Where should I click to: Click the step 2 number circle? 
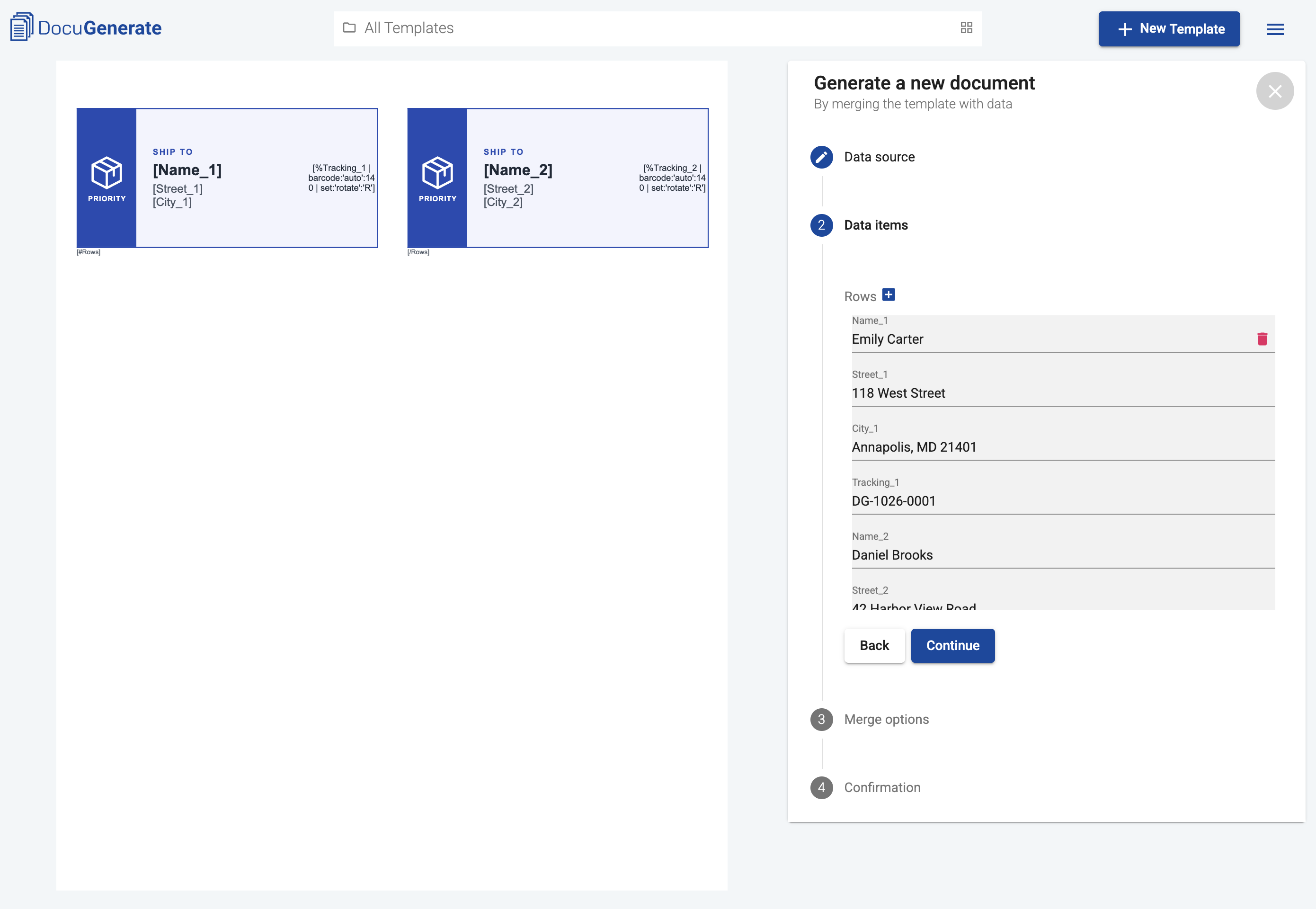pos(821,225)
